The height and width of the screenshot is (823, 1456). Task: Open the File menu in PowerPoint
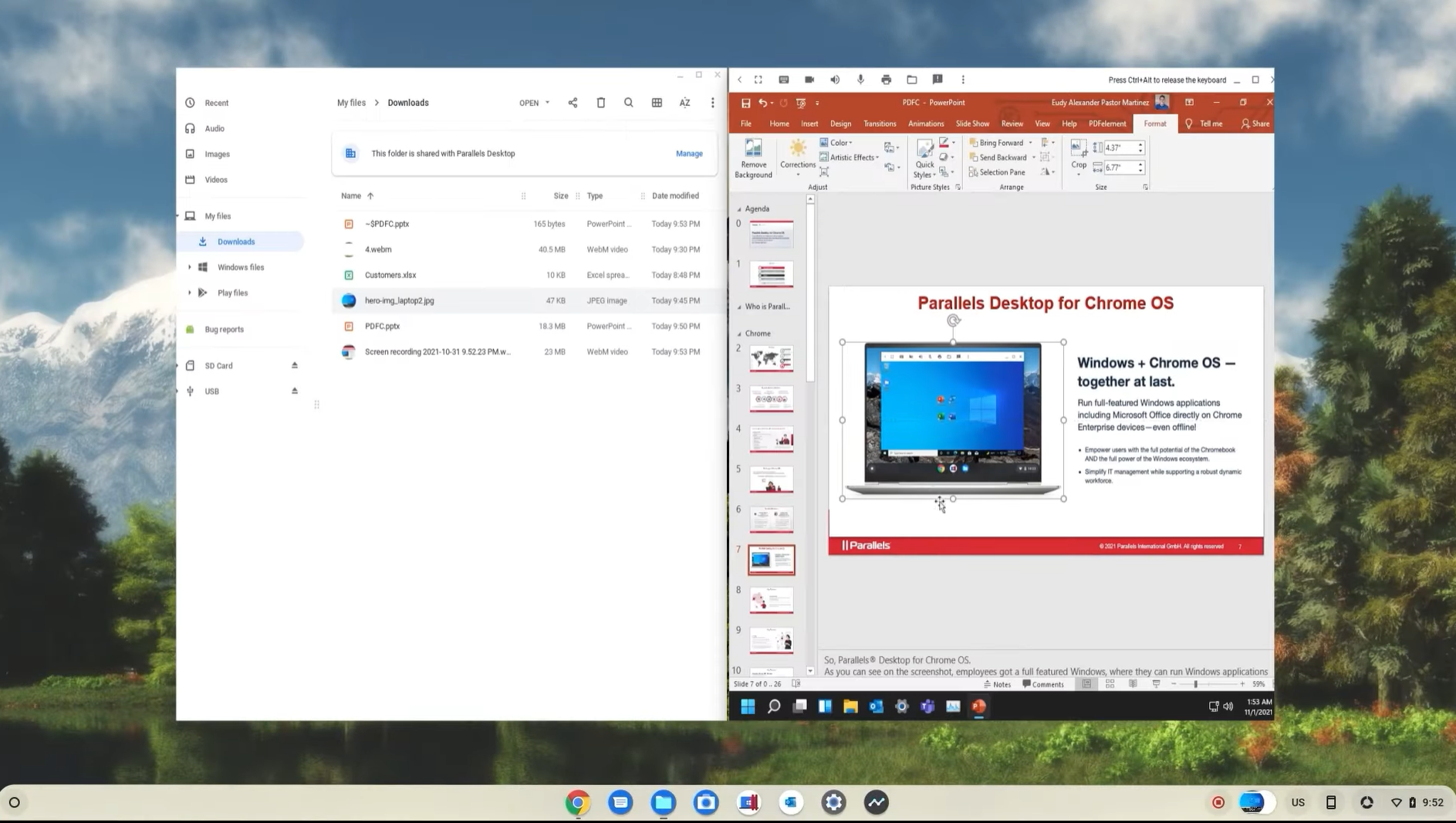click(746, 124)
